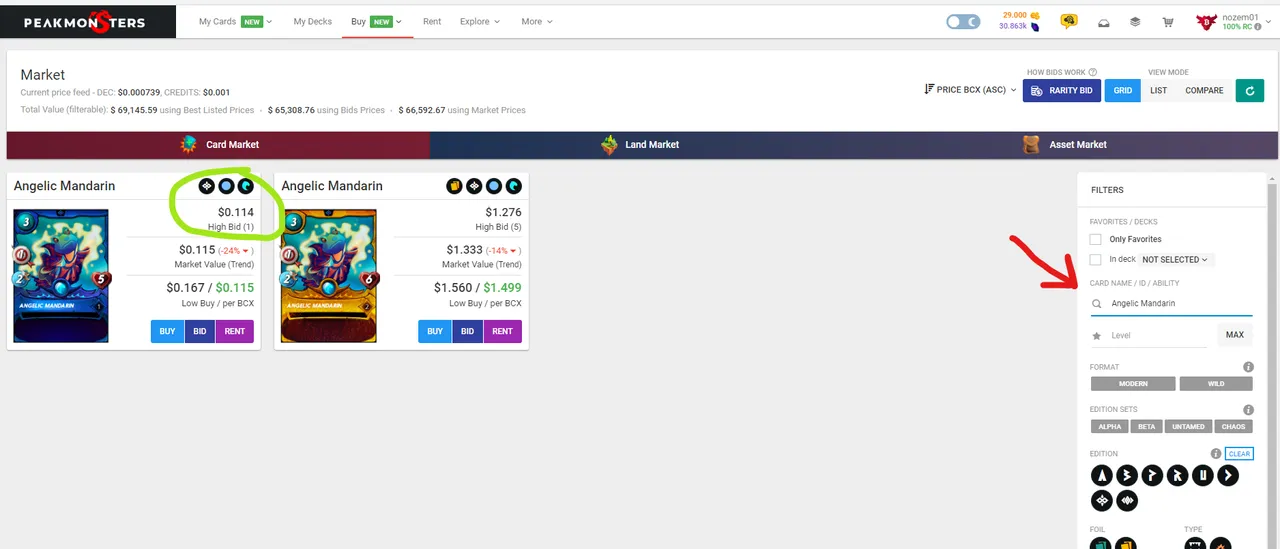The height and width of the screenshot is (549, 1280).
Task: Click the nozem01 red bull avatar
Action: pyautogui.click(x=1208, y=21)
